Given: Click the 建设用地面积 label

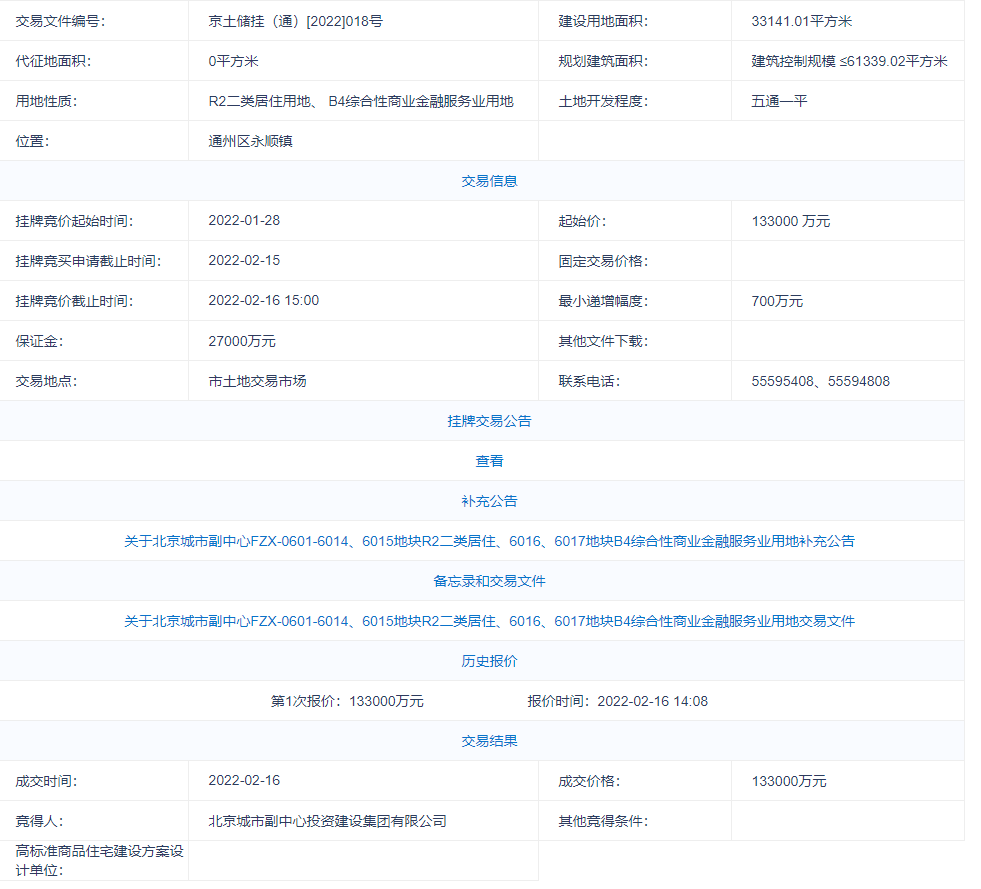Looking at the screenshot, I should pos(603,21).
